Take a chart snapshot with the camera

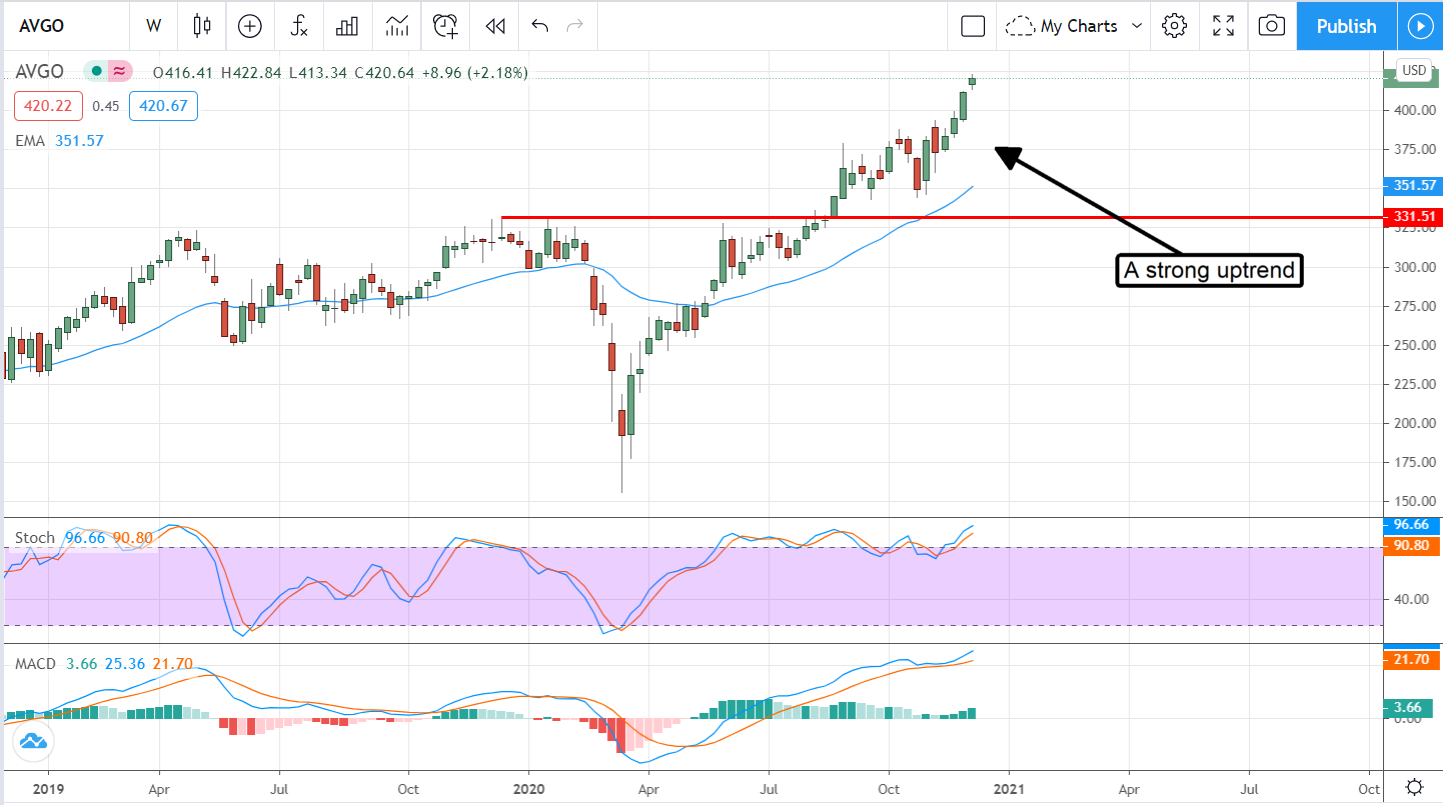(1271, 26)
